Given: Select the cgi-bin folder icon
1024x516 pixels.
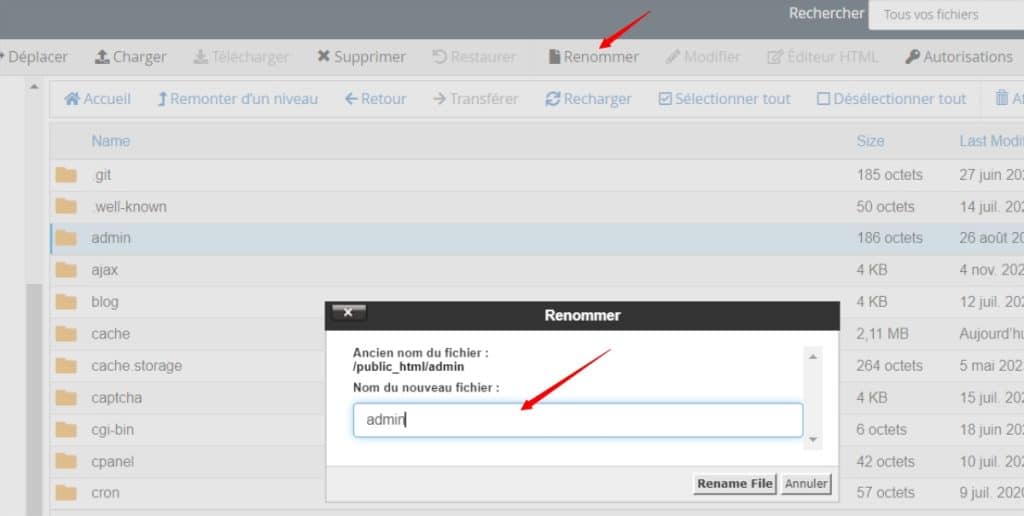Looking at the screenshot, I should point(66,430).
